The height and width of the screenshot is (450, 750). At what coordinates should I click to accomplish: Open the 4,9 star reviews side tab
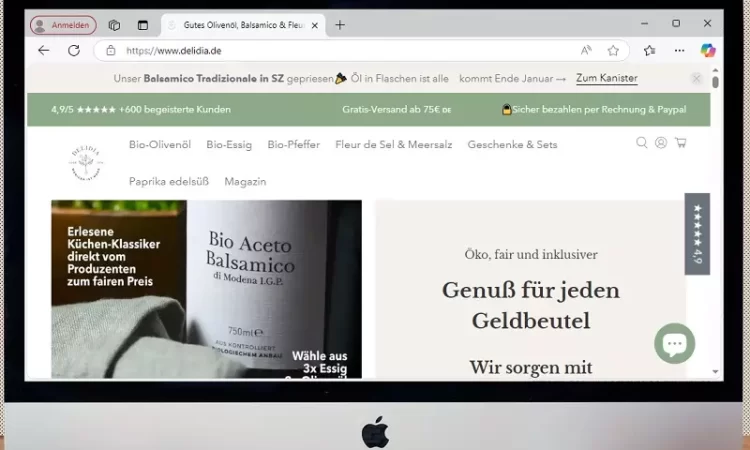(x=697, y=234)
